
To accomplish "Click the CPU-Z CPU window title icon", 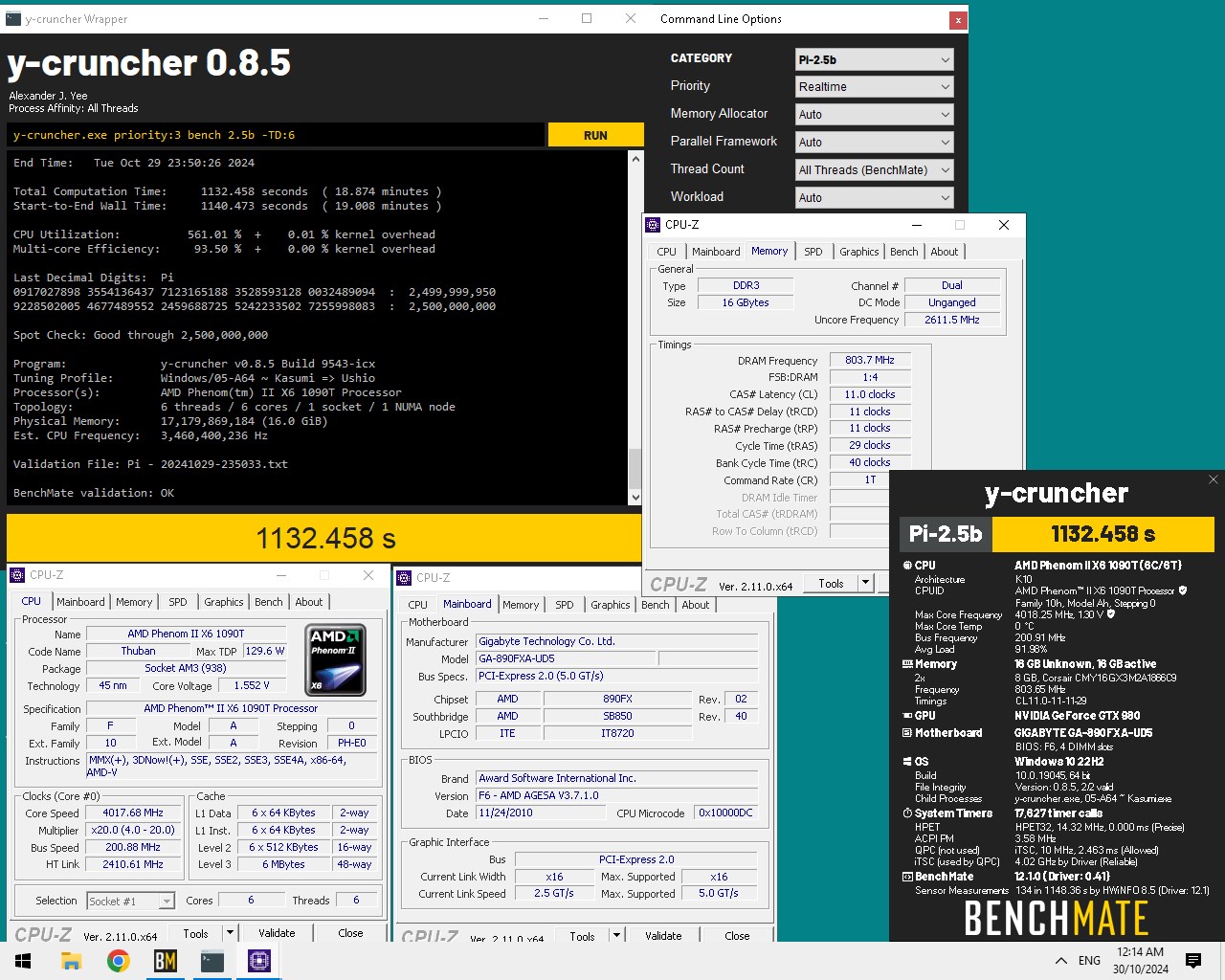I will pyautogui.click(x=18, y=575).
